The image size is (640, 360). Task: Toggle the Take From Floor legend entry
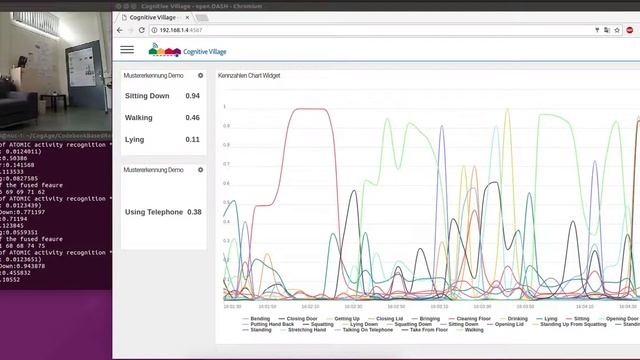(425, 330)
